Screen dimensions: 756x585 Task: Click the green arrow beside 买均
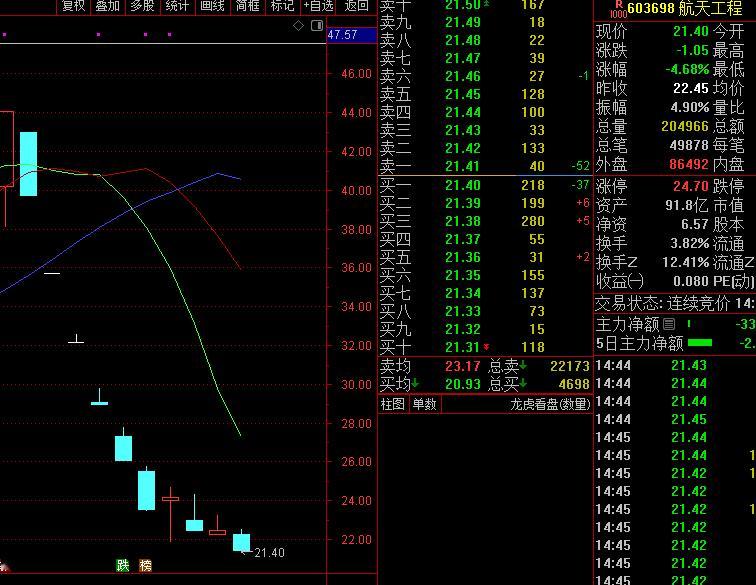pos(415,384)
